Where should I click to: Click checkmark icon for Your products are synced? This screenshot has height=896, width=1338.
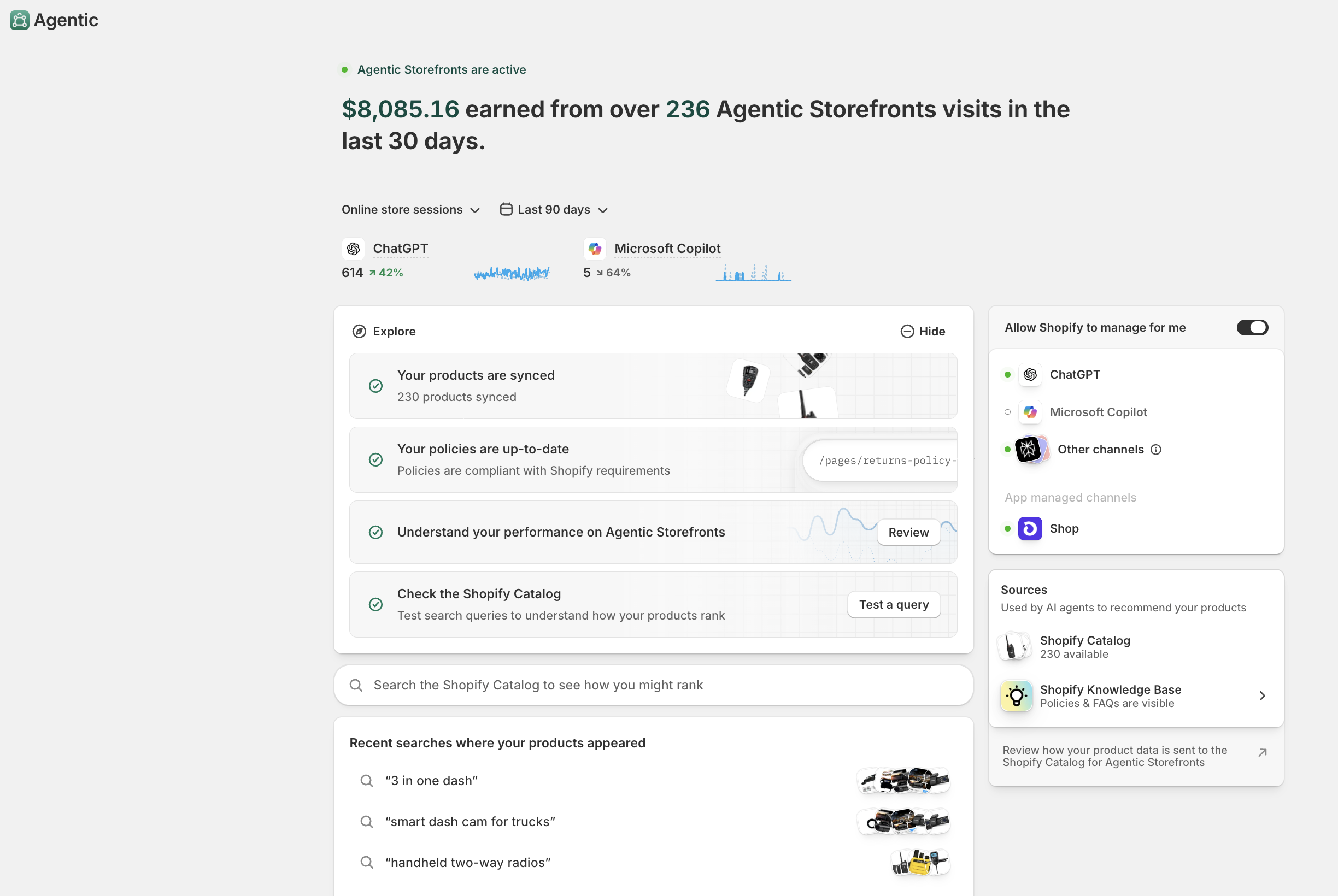pyautogui.click(x=375, y=386)
